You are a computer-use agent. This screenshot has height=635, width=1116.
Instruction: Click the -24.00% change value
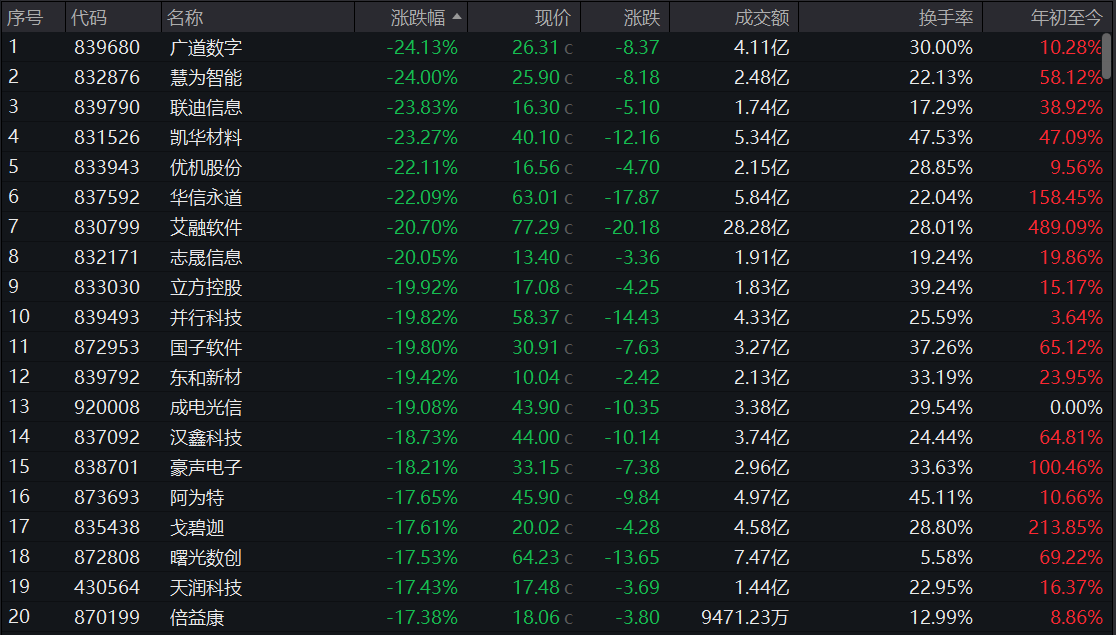pos(422,78)
